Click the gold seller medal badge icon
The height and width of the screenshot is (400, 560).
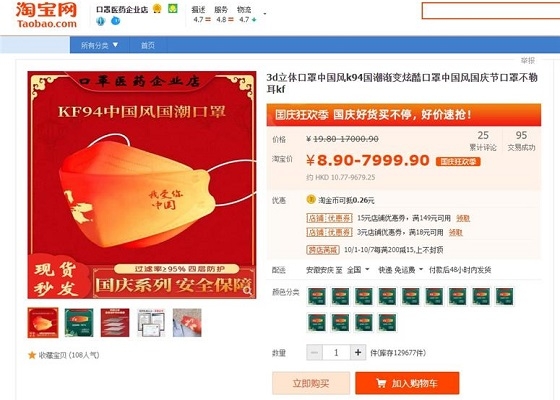(157, 9)
